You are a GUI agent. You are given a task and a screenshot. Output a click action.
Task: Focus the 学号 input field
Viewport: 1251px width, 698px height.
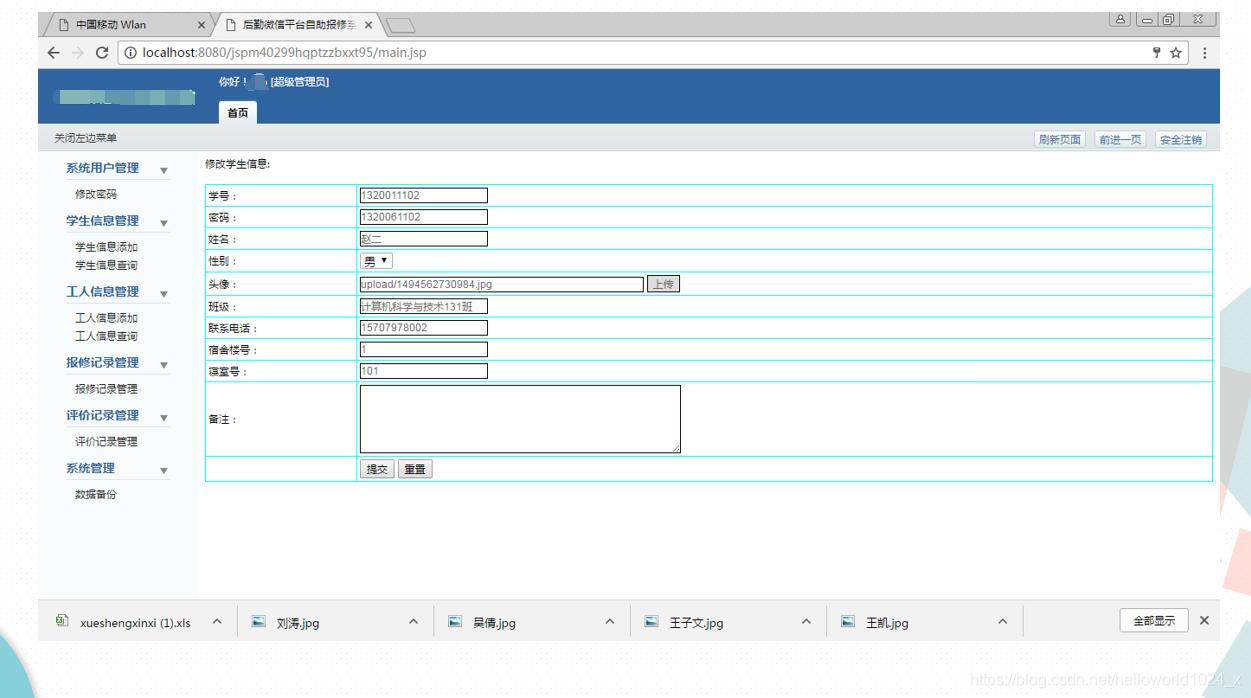coord(424,196)
